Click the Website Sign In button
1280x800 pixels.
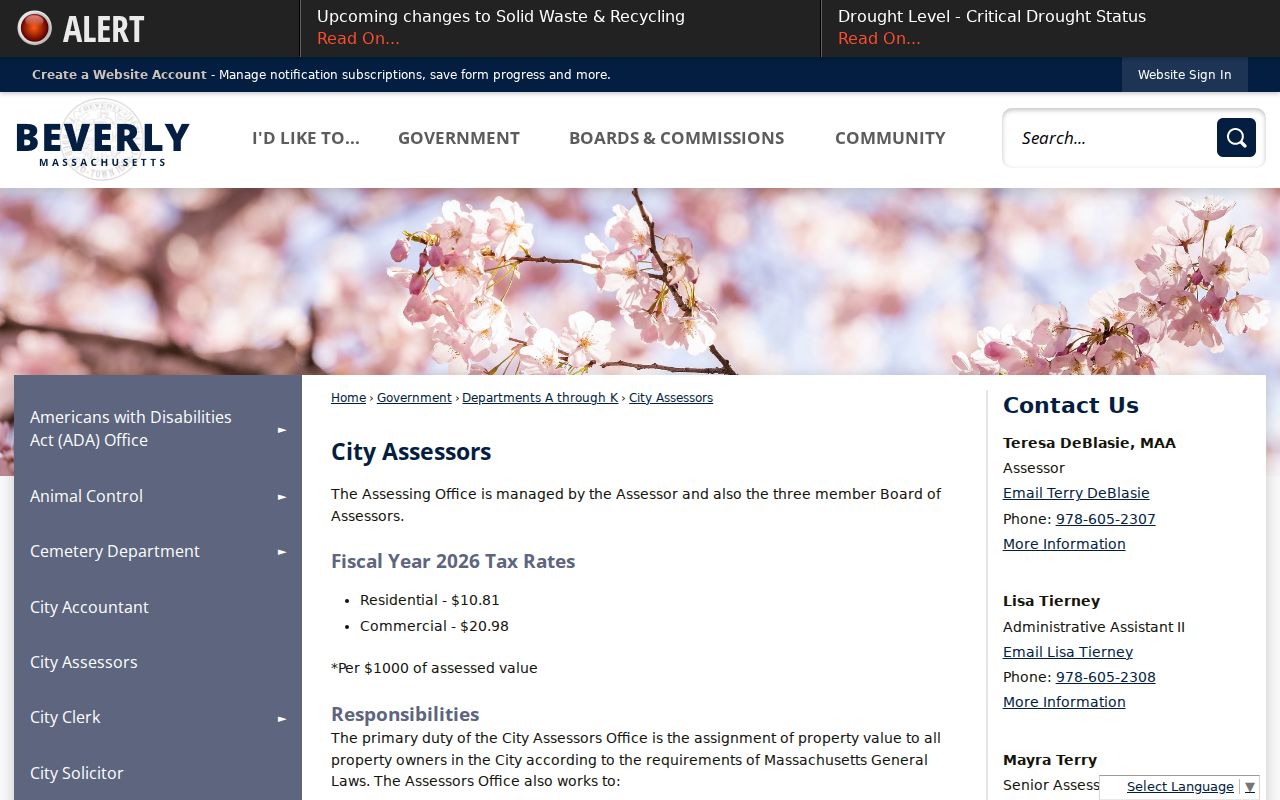pyautogui.click(x=1185, y=75)
